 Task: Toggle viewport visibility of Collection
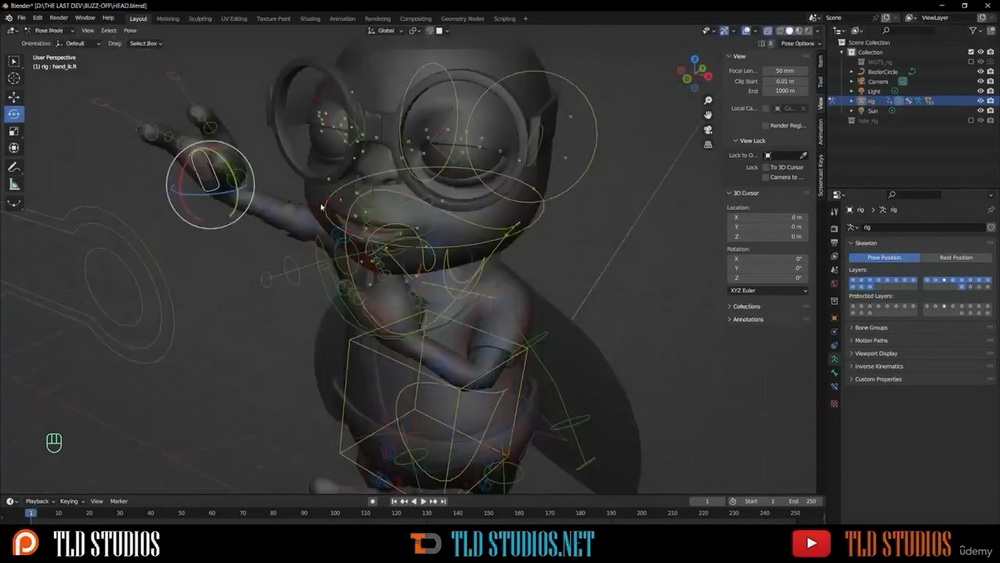[x=980, y=52]
